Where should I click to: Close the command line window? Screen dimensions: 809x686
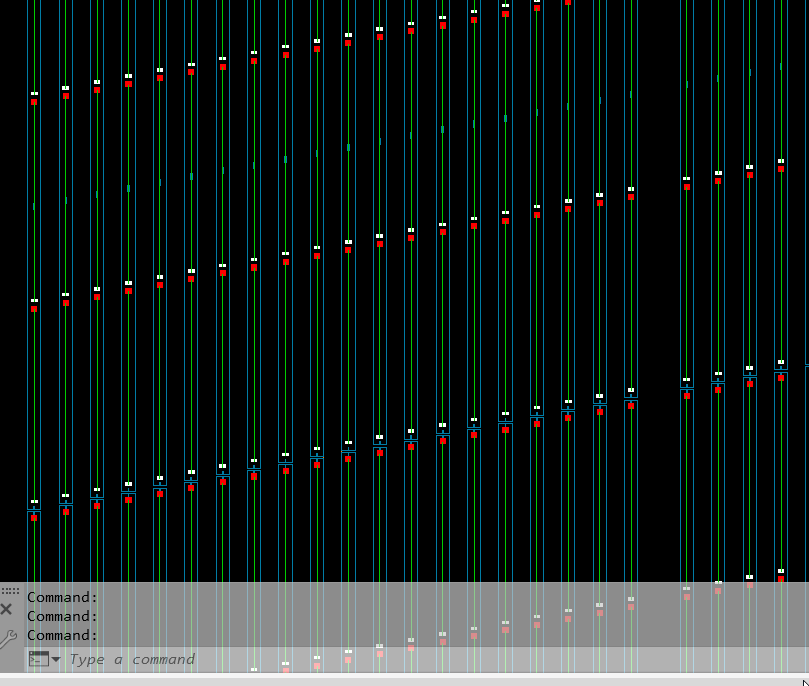click(x=7, y=609)
